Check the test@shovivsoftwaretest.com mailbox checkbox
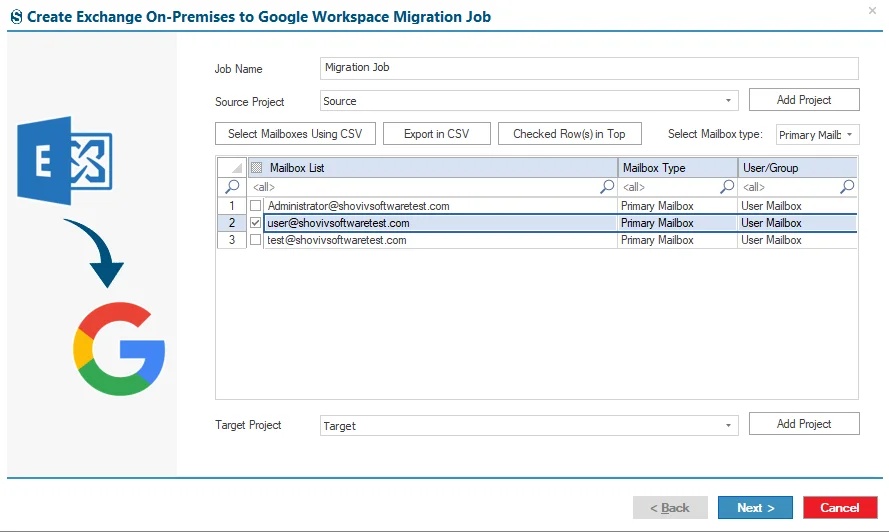 tap(256, 240)
